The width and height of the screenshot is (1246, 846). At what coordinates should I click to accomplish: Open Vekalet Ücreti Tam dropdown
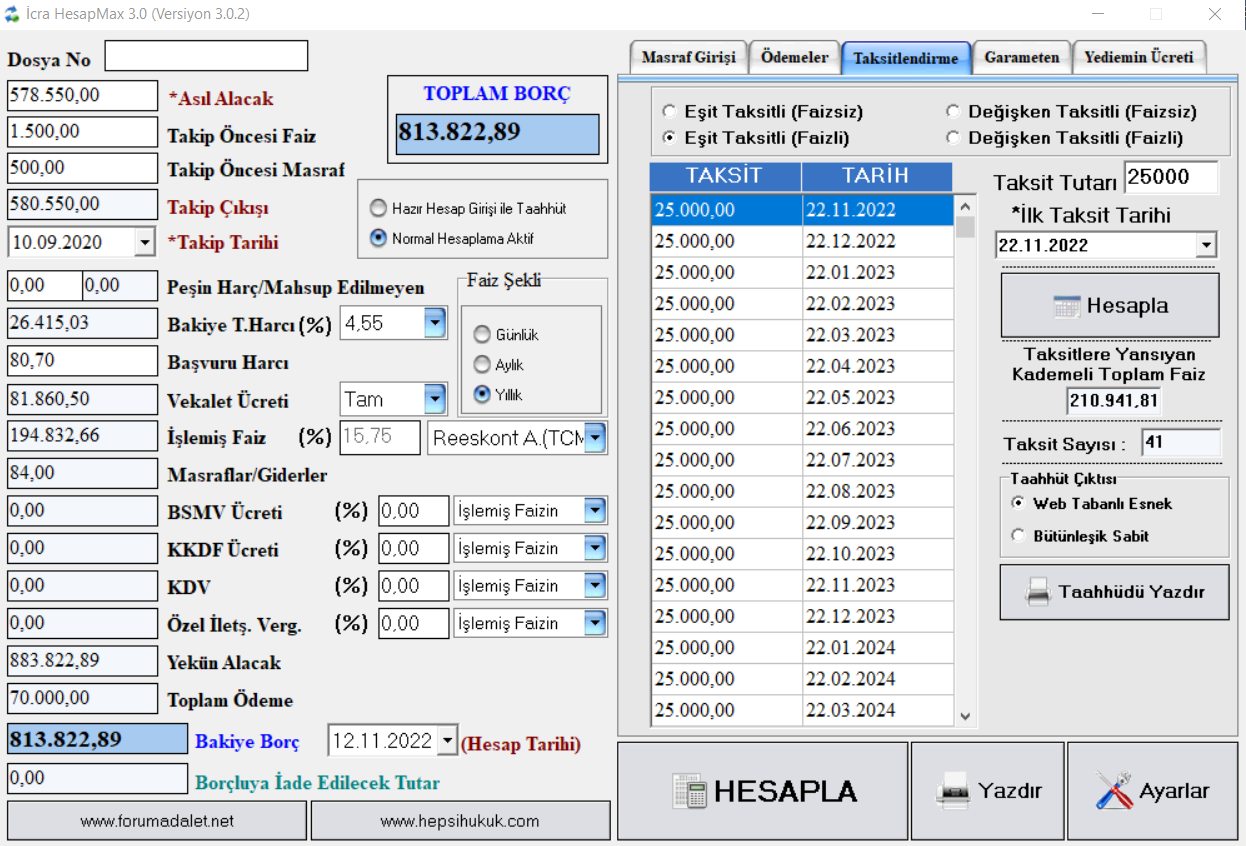(435, 399)
